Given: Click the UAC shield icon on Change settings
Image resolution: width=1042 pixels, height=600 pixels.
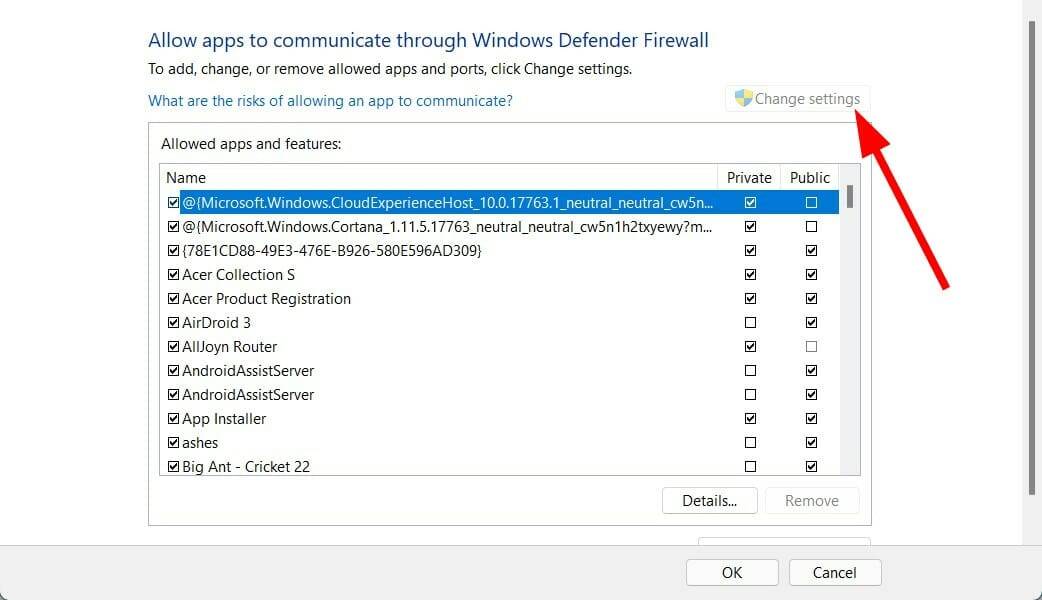Looking at the screenshot, I should (x=742, y=97).
